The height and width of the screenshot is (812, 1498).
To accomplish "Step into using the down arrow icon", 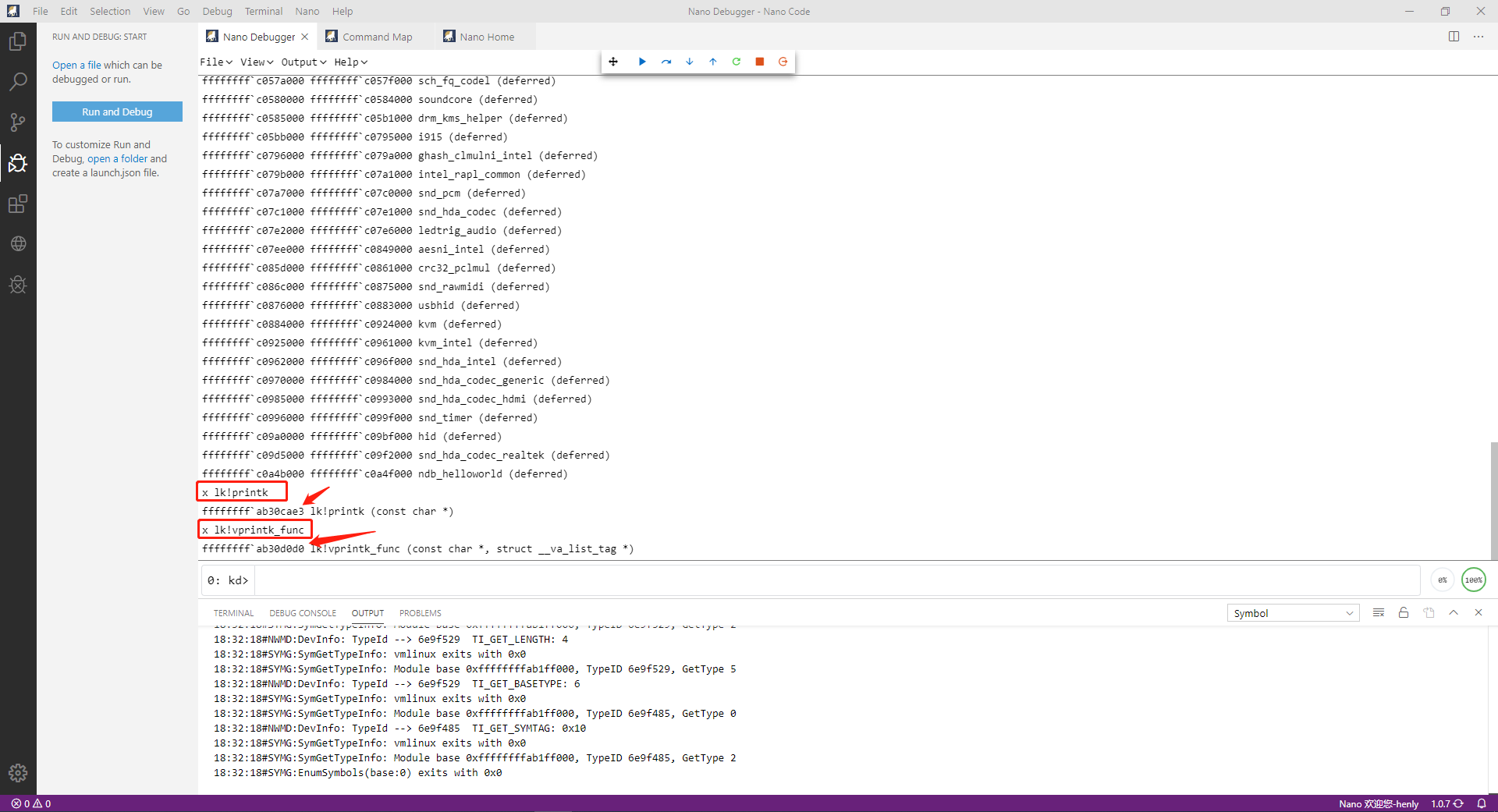I will click(689, 62).
